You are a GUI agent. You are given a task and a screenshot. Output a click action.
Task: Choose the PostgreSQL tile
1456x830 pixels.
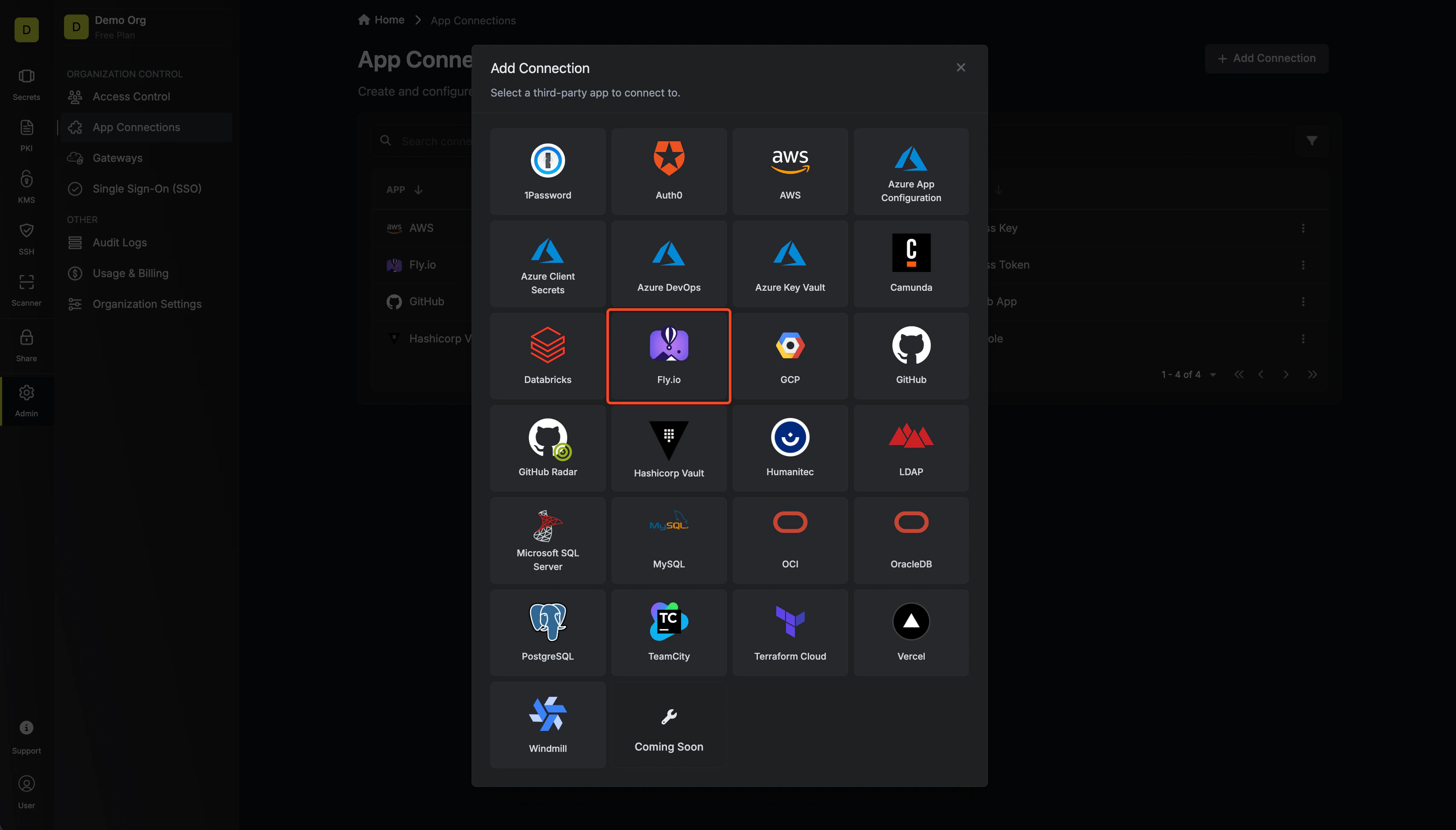point(547,633)
